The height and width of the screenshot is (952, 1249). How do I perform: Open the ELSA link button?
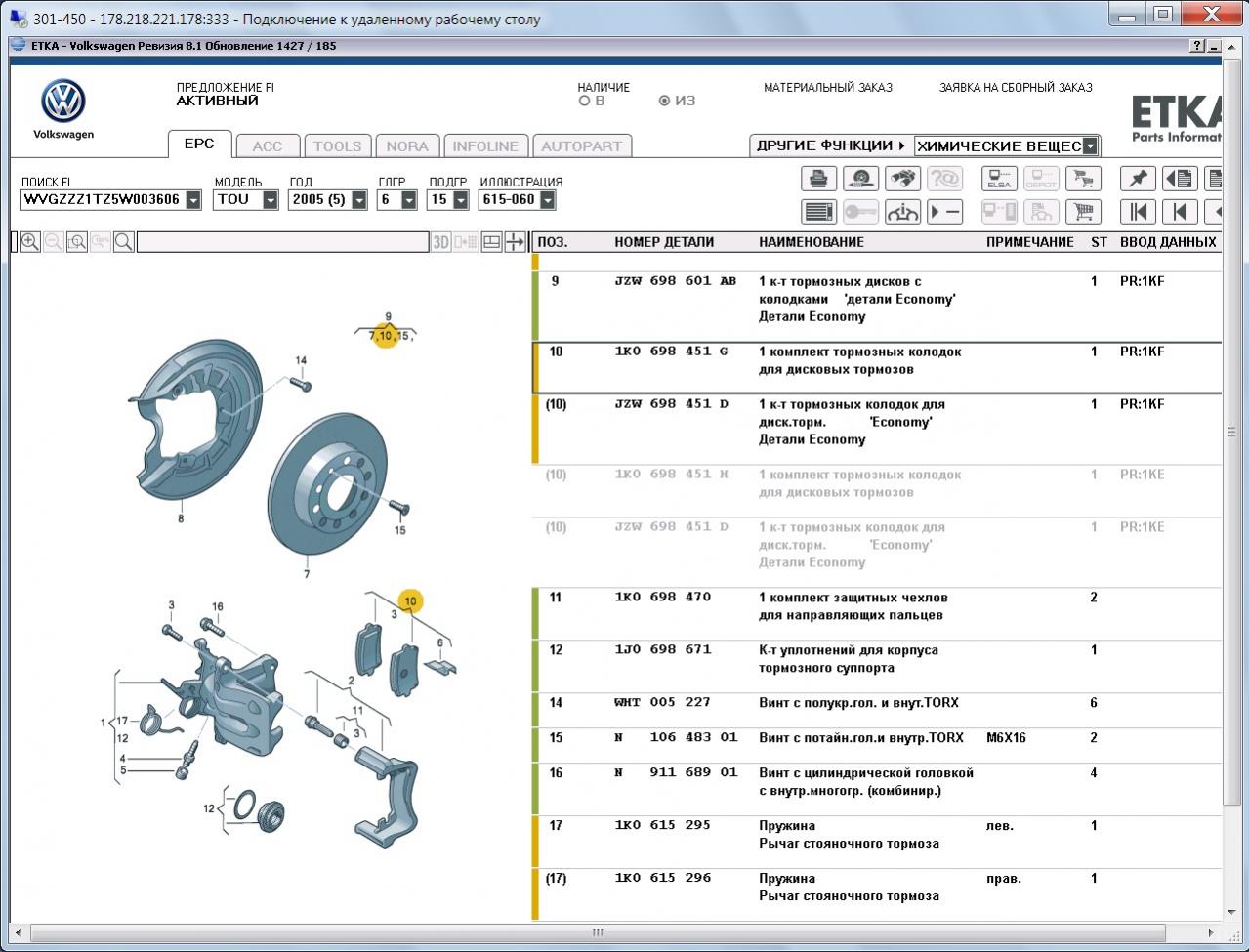pyautogui.click(x=999, y=179)
